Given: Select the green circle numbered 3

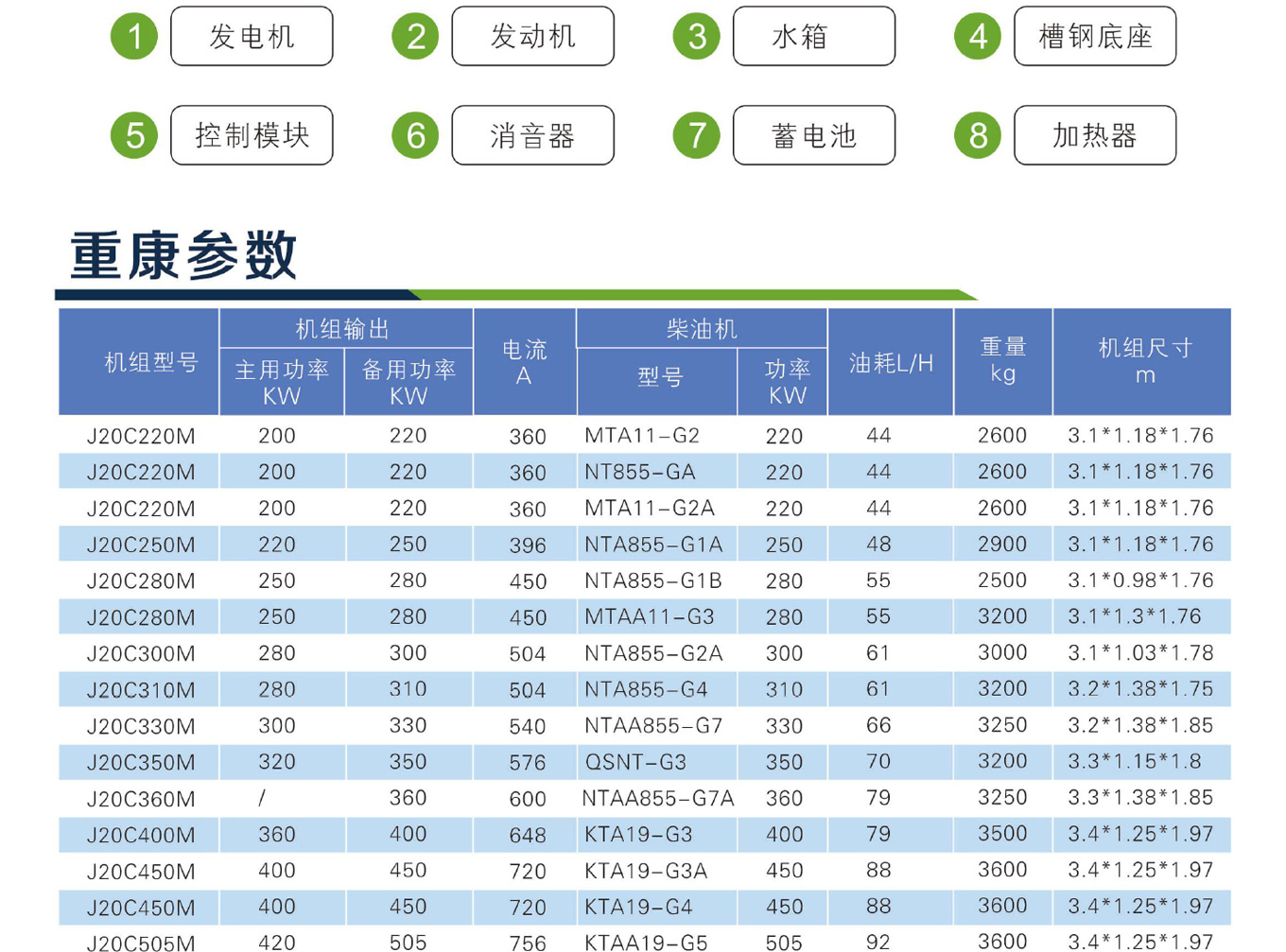Looking at the screenshot, I should click(697, 37).
